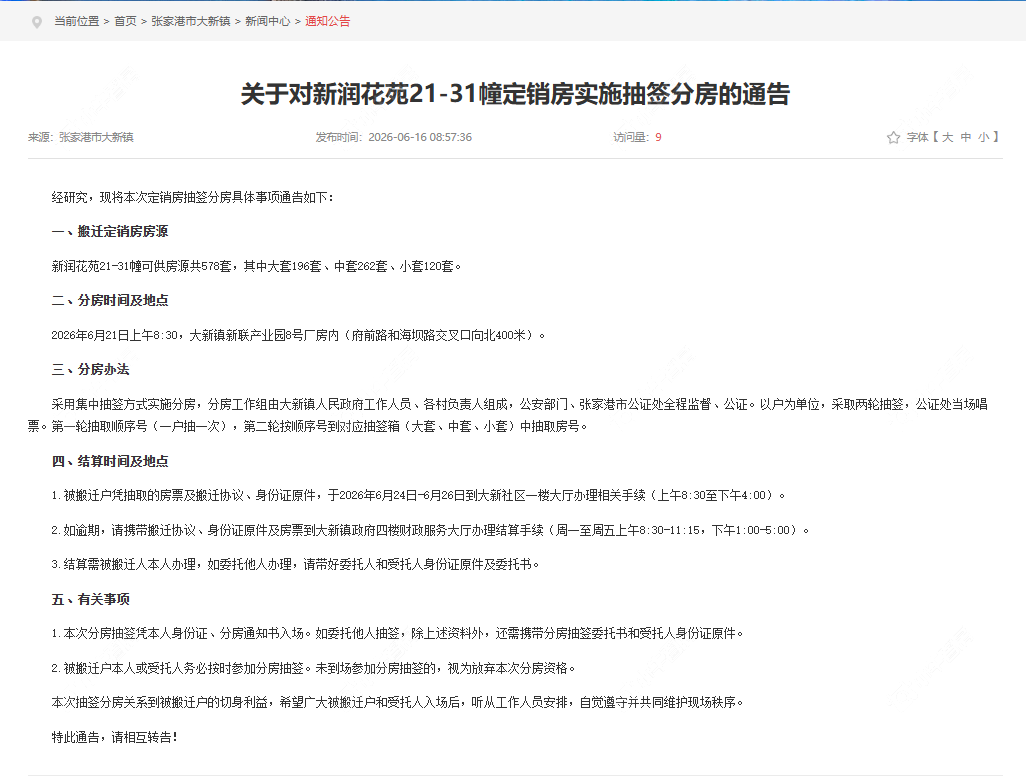This screenshot has height=777, width=1026.
Task: Click source text 来源: 张家港市大新镇
Action: tap(80, 137)
